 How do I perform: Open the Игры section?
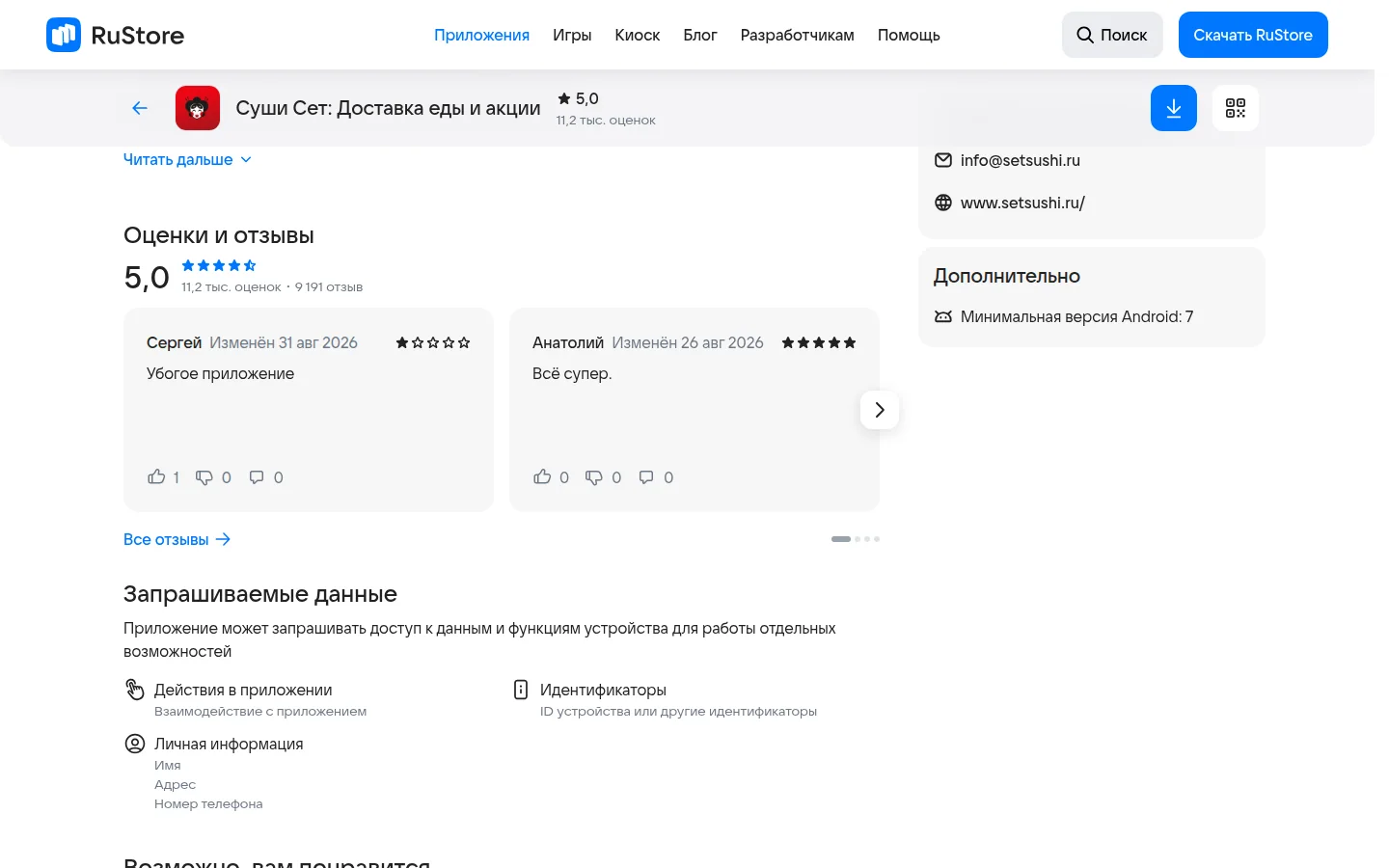572,35
